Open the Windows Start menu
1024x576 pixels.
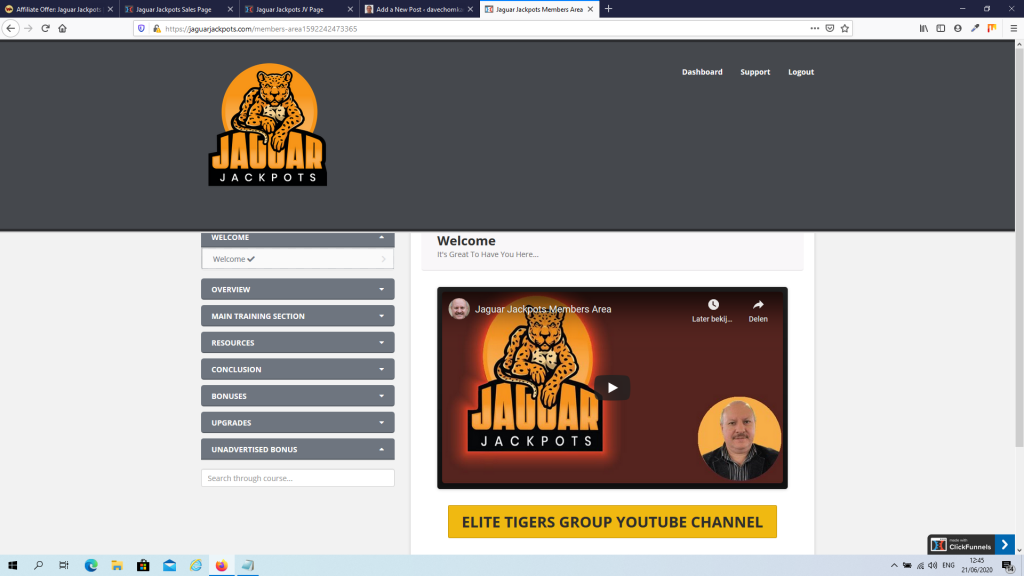click(12, 566)
